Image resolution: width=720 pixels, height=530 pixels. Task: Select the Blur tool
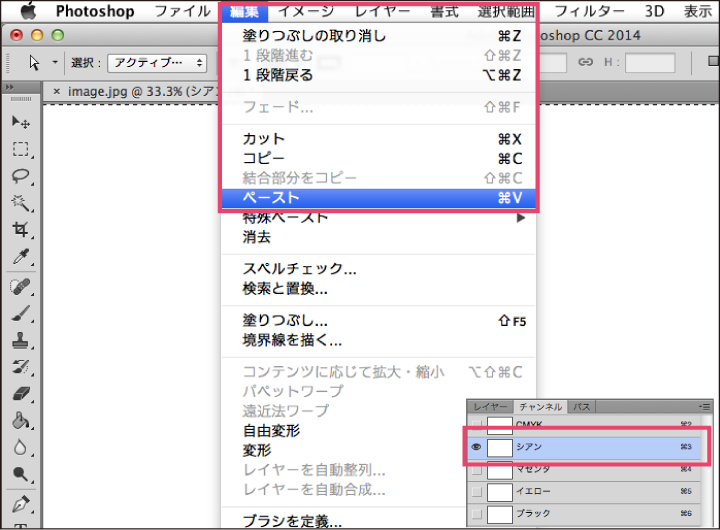(x=21, y=447)
